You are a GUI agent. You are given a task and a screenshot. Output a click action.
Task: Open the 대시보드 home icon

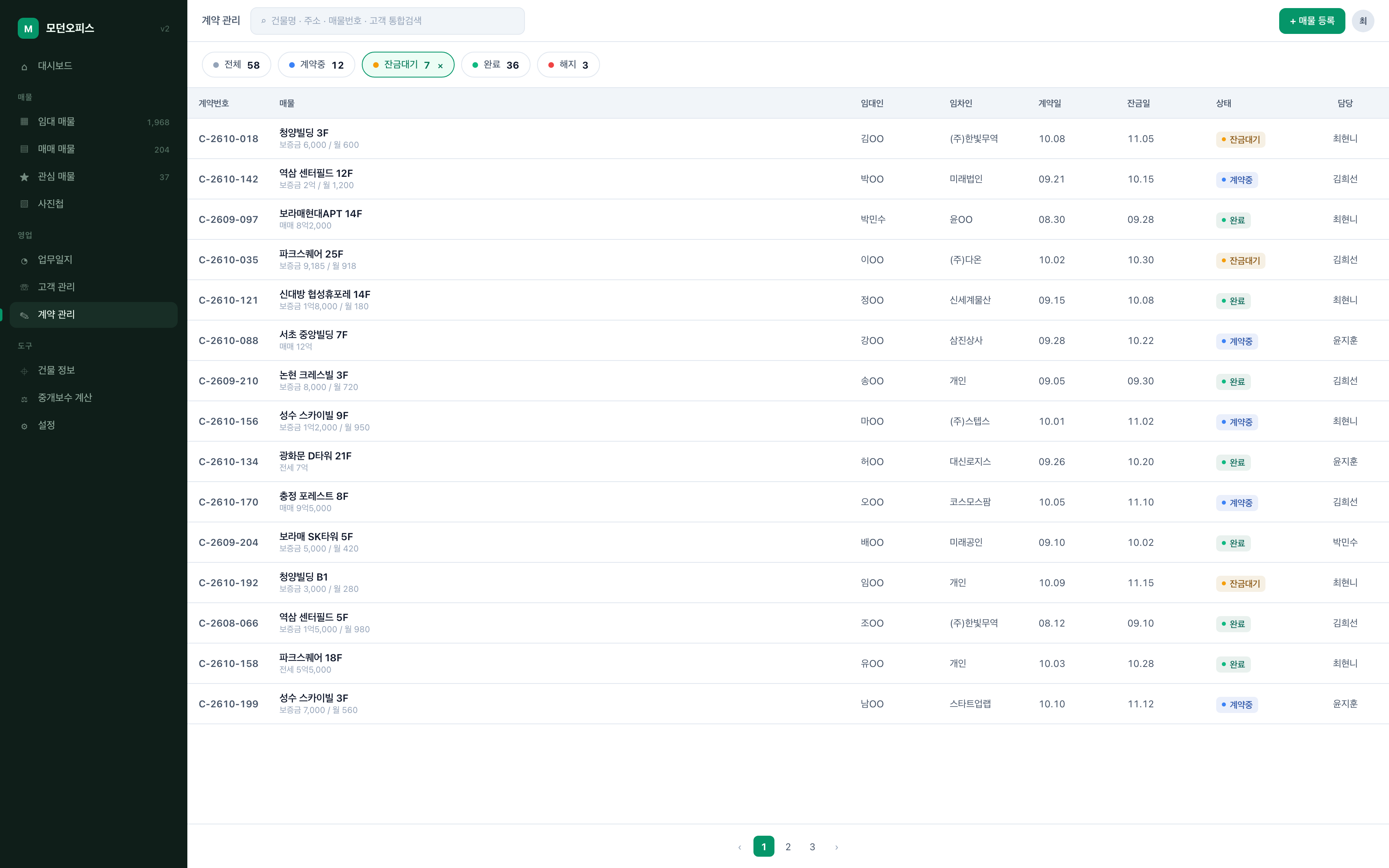[x=24, y=67]
